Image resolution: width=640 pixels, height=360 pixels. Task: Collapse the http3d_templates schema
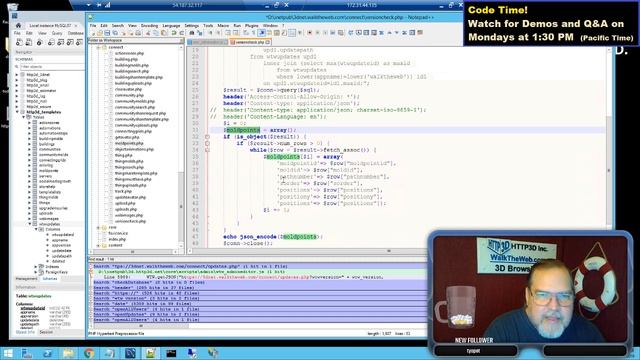[17, 112]
